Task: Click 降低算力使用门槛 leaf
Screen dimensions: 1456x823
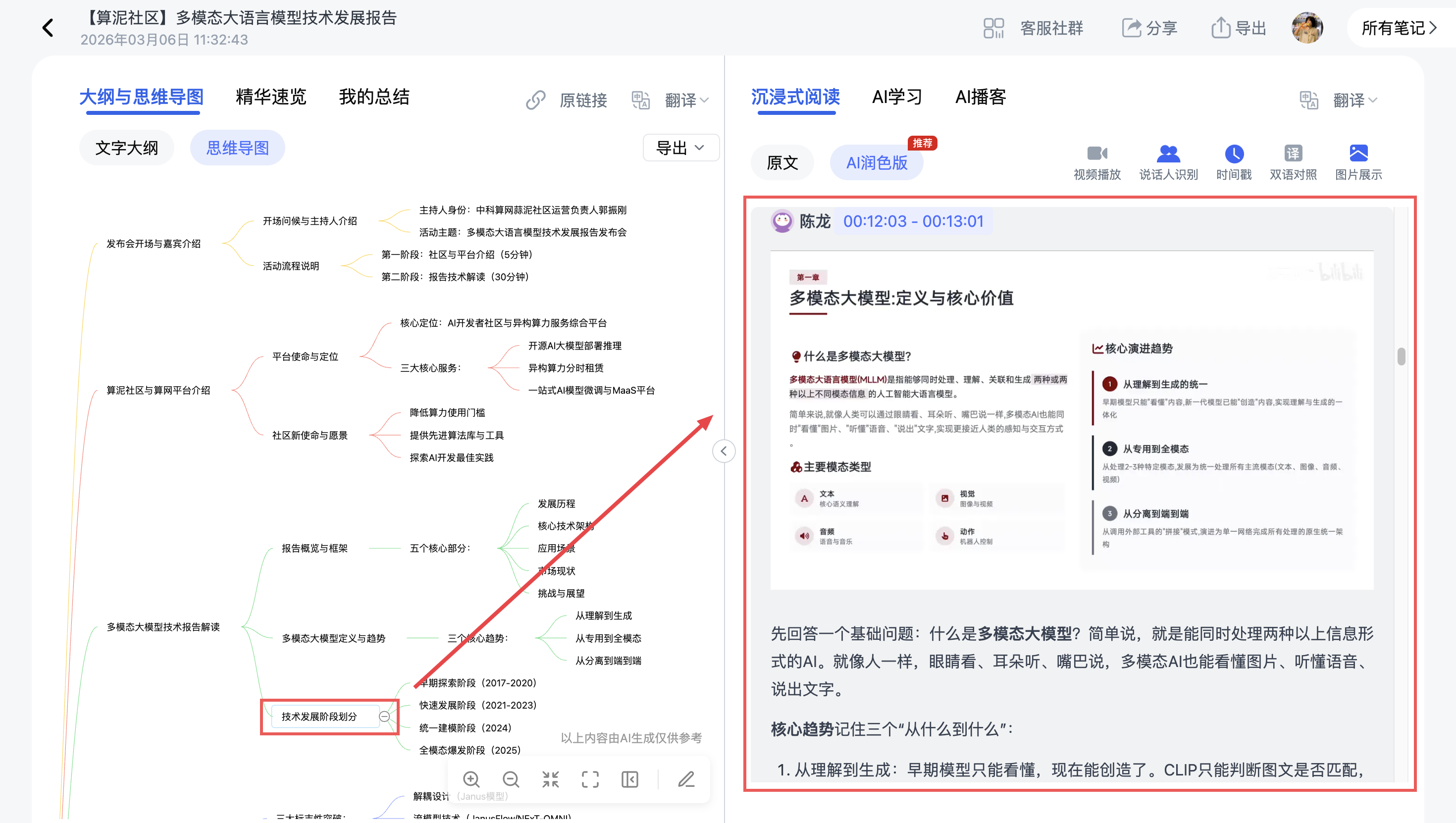Action: pos(447,412)
